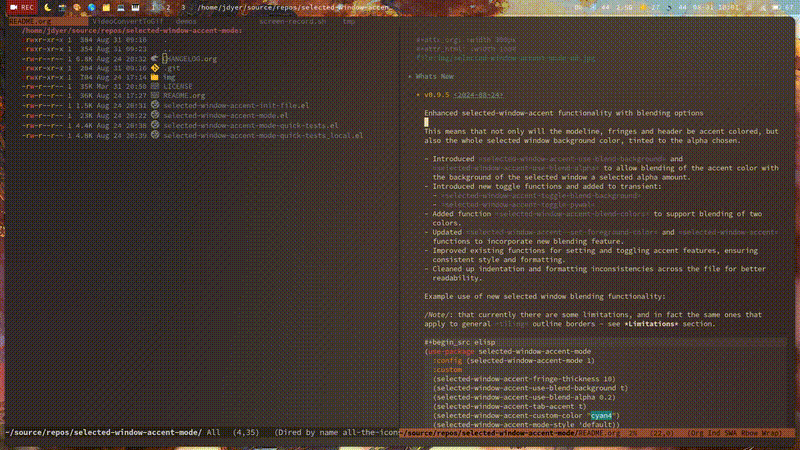Click the Dired directory path header
800x450 pixels.
pyautogui.click(x=132, y=31)
